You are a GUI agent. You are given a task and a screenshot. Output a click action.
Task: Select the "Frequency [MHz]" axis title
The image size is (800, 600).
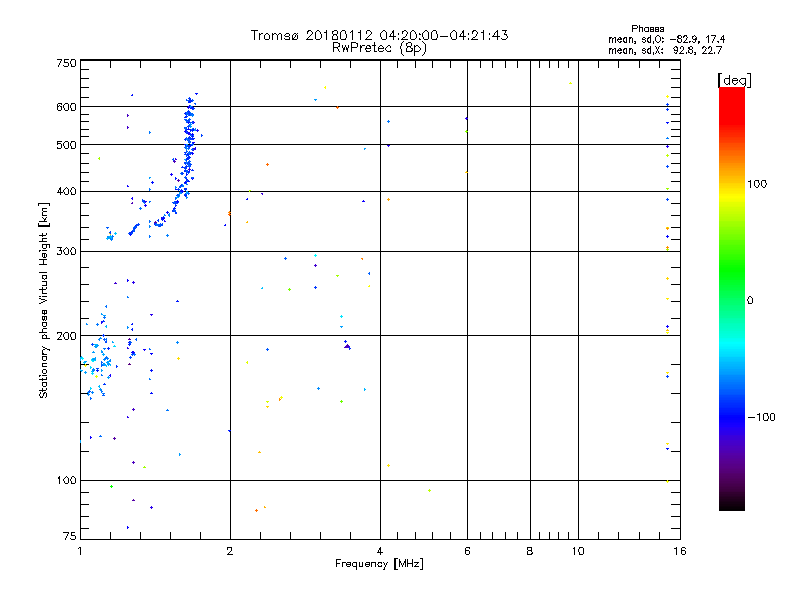(x=379, y=564)
